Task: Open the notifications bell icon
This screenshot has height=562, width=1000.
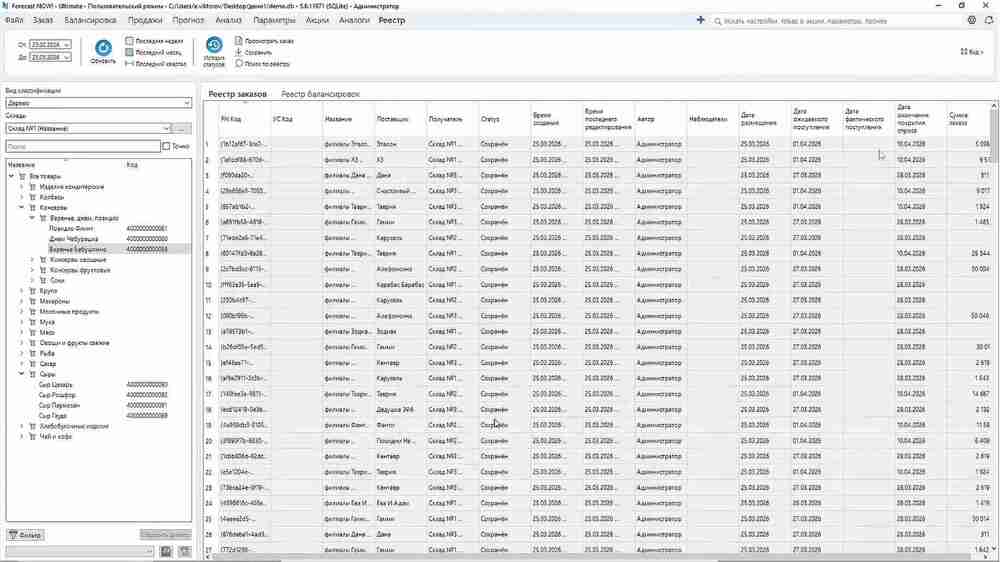Action: (x=989, y=20)
